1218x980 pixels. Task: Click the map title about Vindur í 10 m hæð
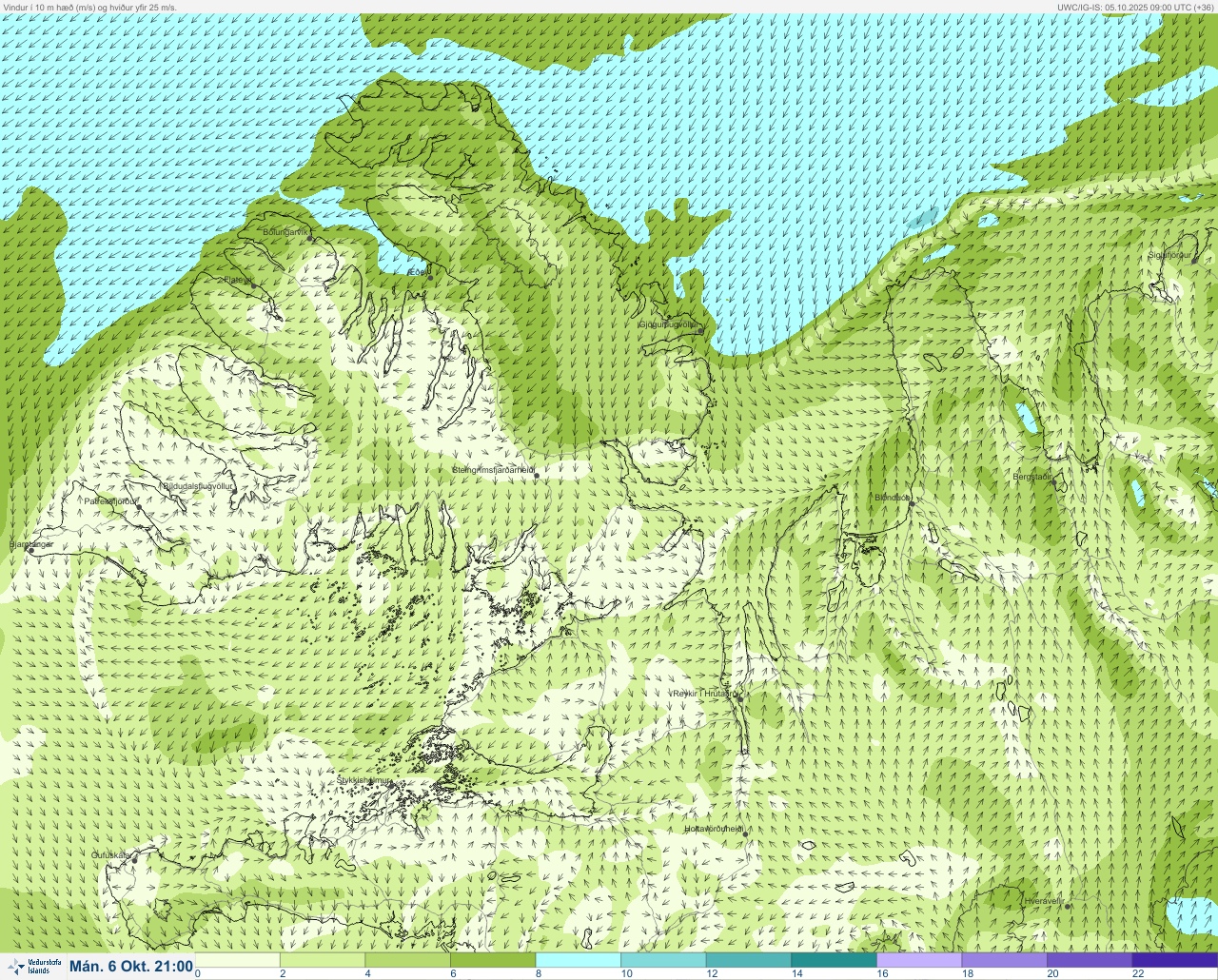coord(88,7)
